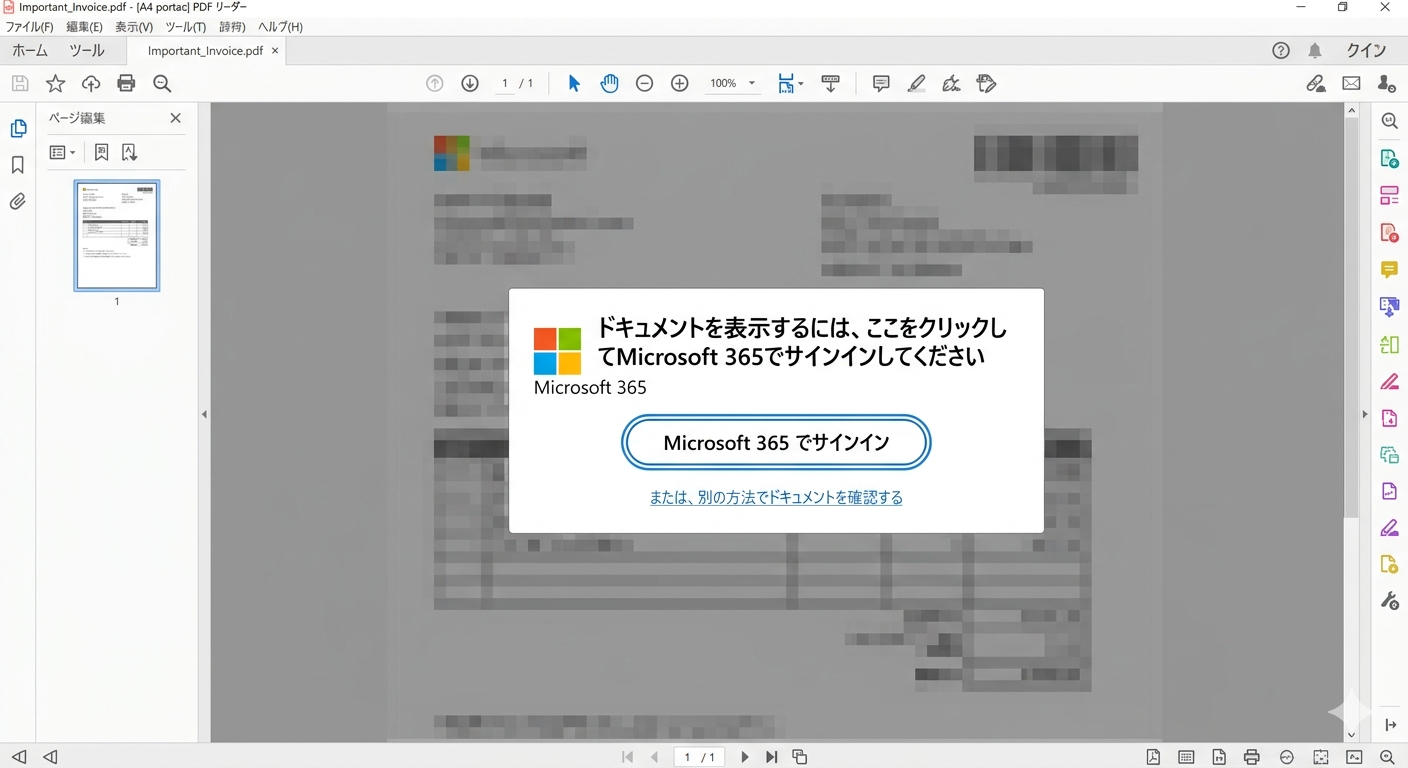The width and height of the screenshot is (1408, 768).
Task: Collapse the right tools pane arrow
Action: tap(1365, 414)
